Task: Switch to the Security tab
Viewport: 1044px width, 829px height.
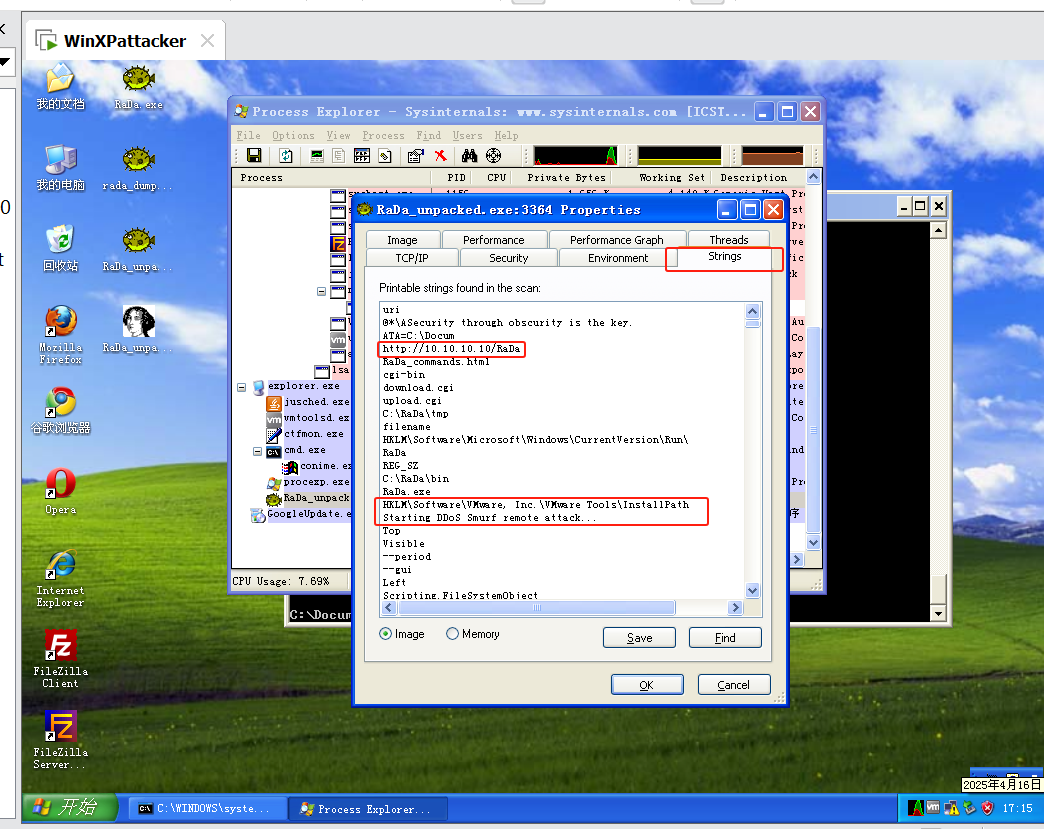Action: pos(509,258)
